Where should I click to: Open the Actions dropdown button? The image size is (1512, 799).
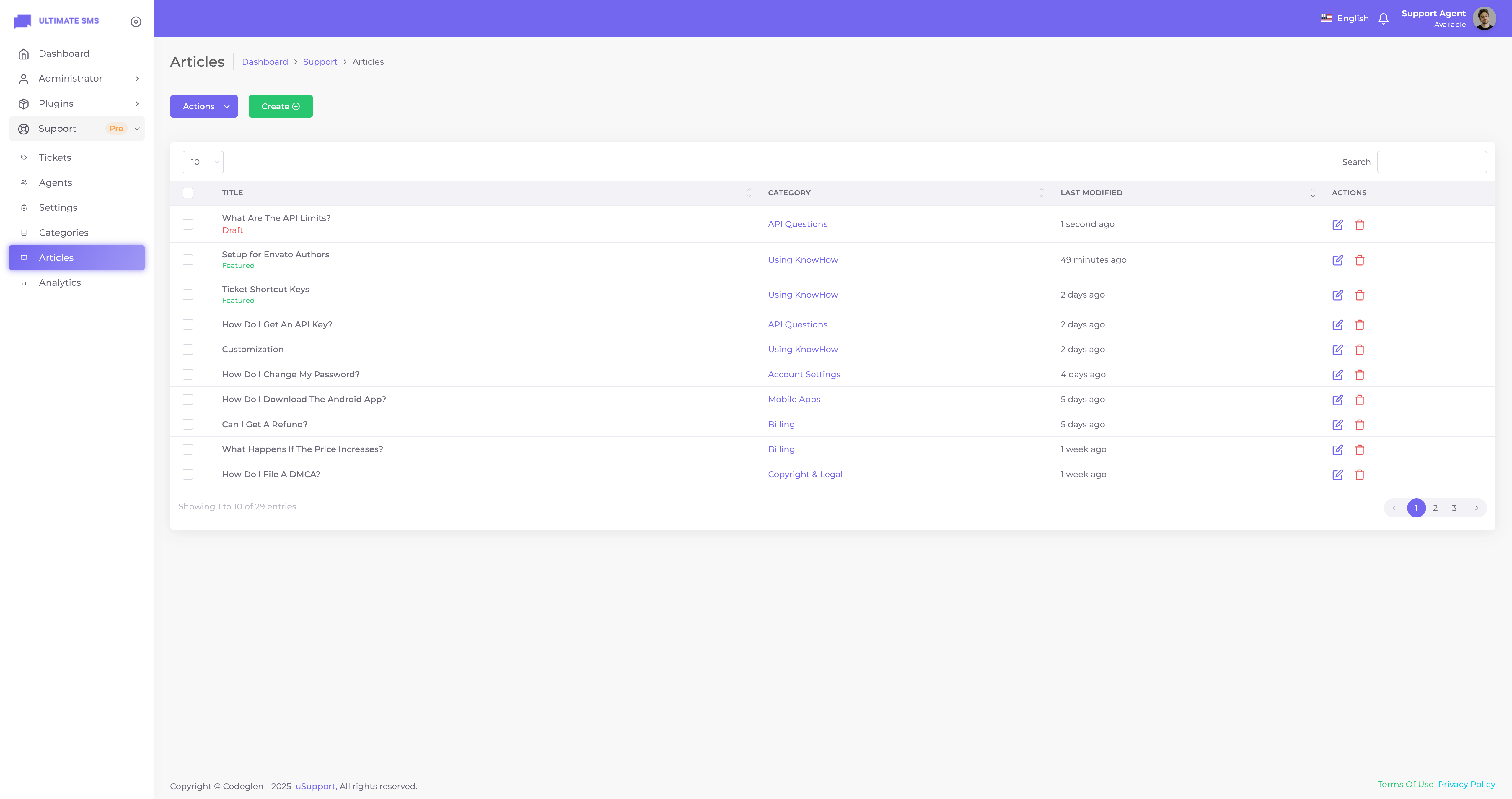tap(204, 106)
